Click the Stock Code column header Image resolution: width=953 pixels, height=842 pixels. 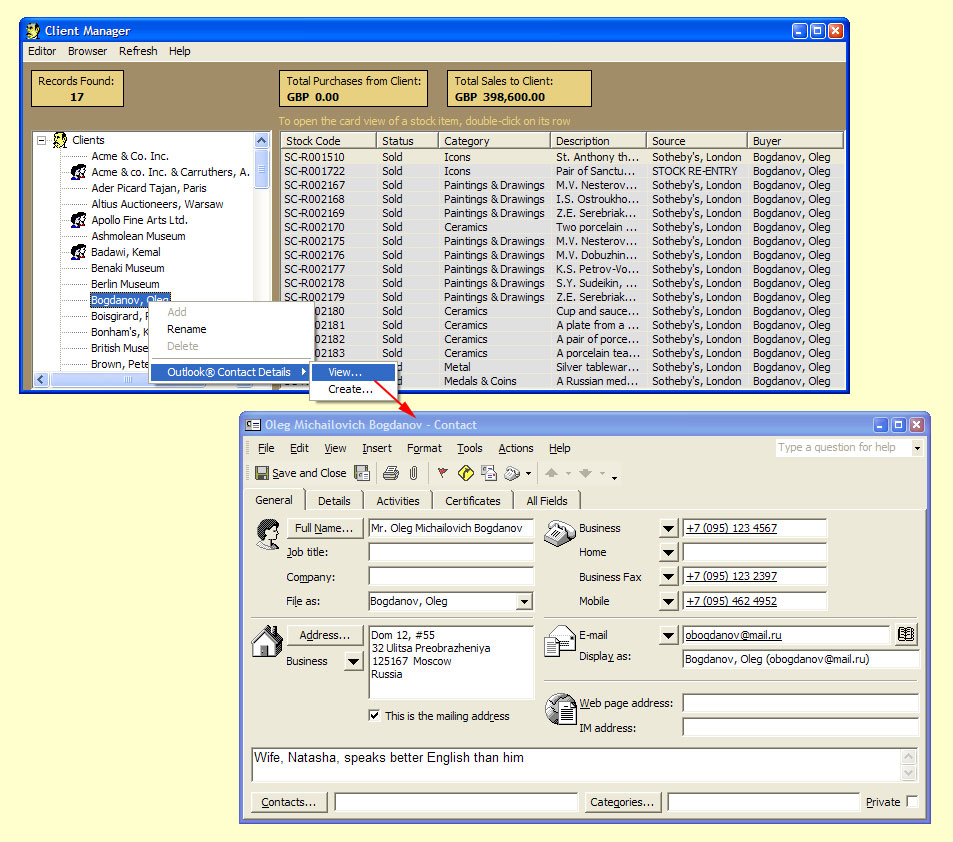pos(328,140)
